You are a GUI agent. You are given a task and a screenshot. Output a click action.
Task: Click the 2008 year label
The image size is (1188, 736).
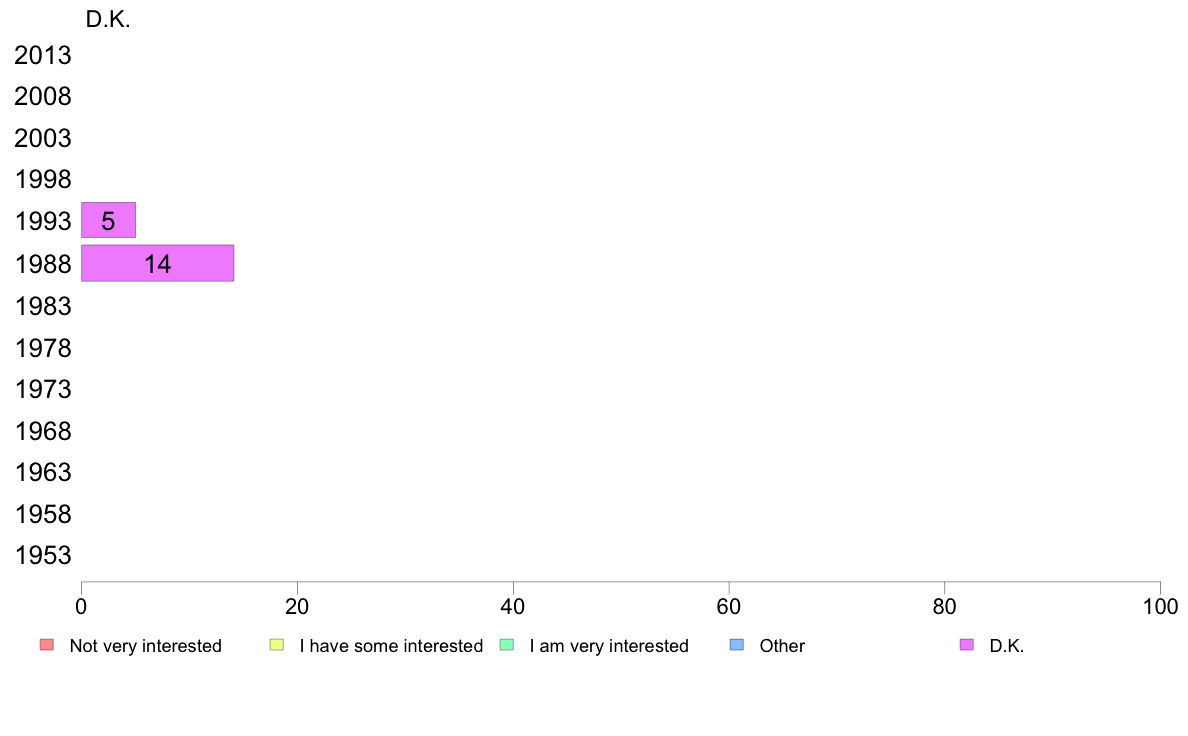click(x=42, y=96)
